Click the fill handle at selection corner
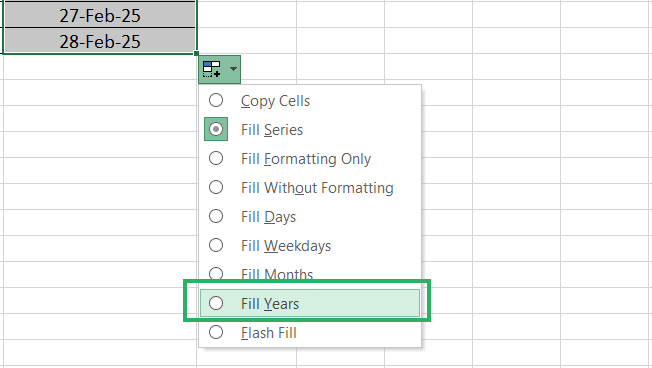Viewport: 652px width, 368px height. [196, 53]
